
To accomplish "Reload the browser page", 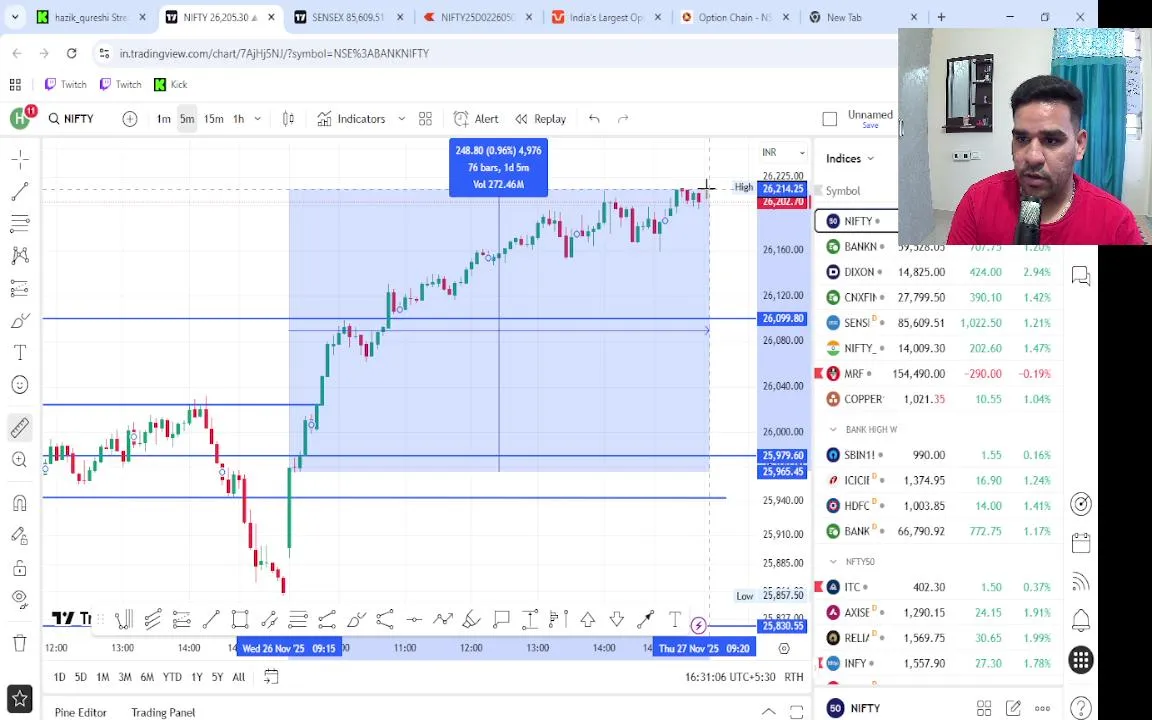I will pyautogui.click(x=71, y=53).
